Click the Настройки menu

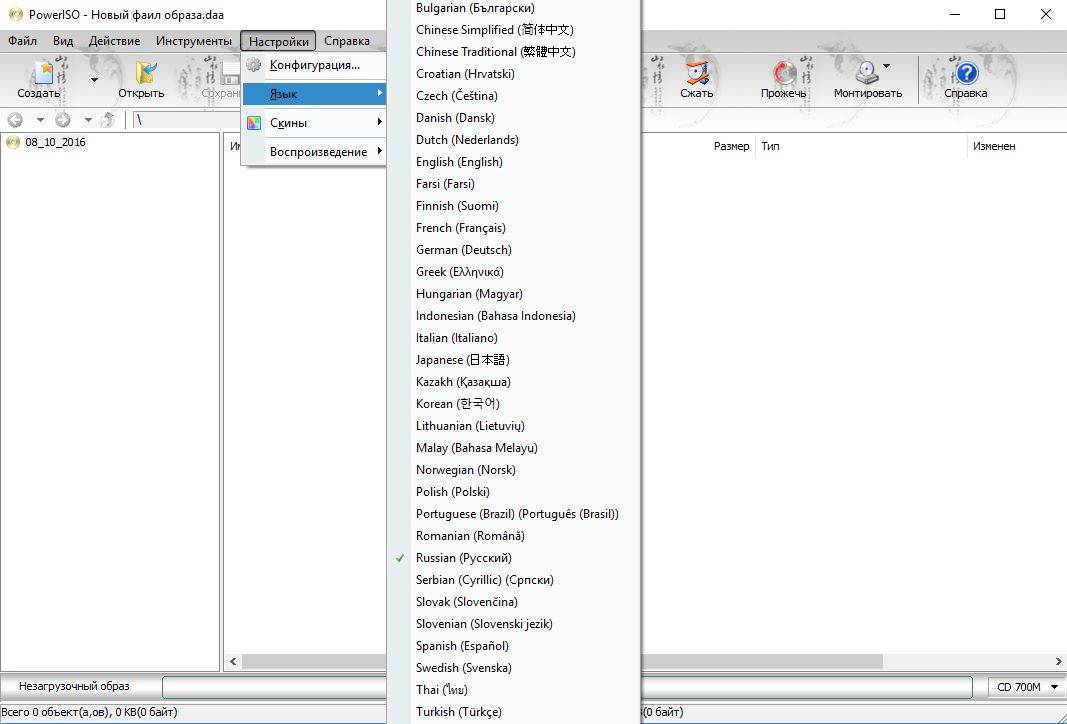coord(278,41)
